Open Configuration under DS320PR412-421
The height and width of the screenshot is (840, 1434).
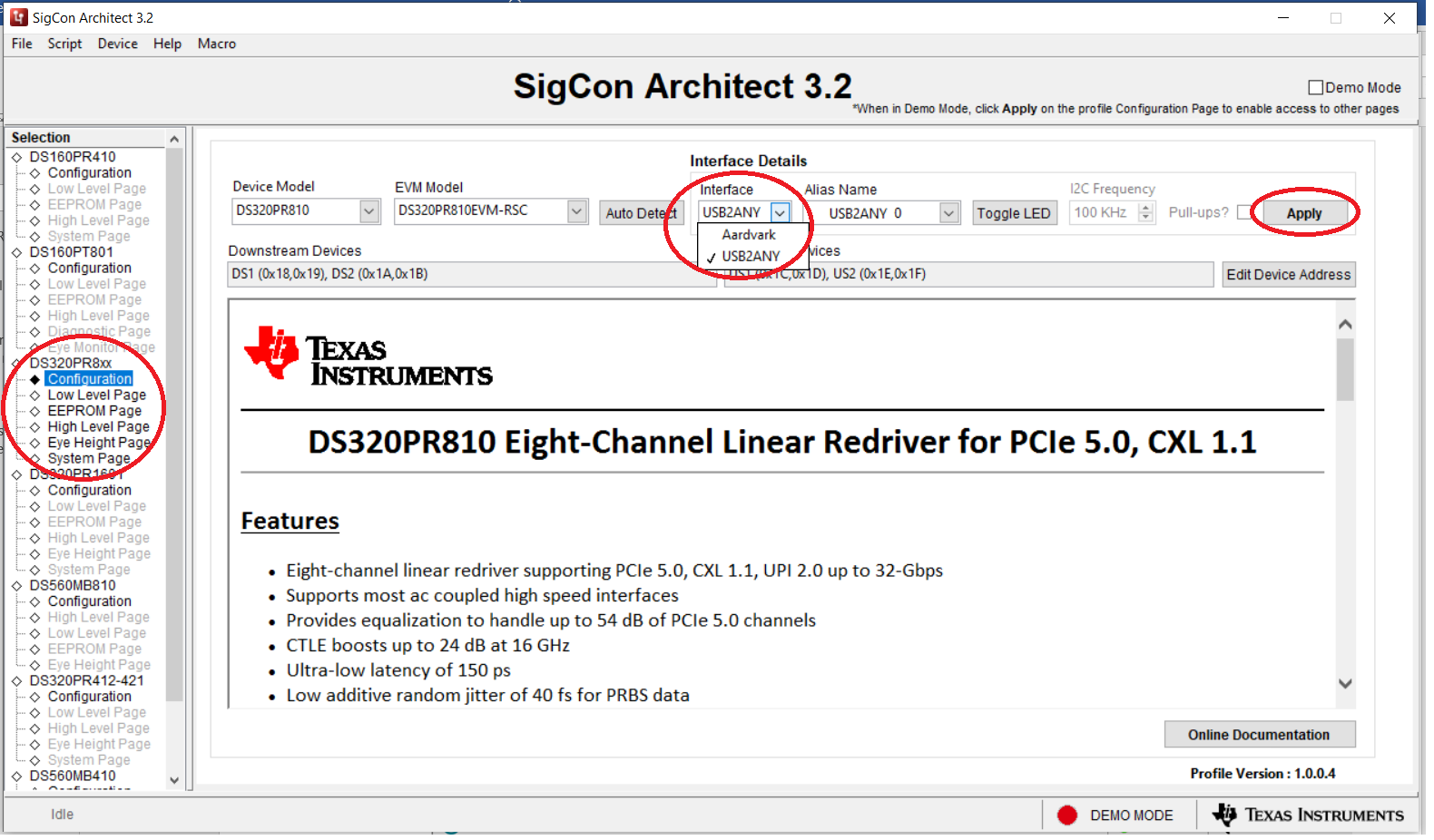click(x=90, y=697)
